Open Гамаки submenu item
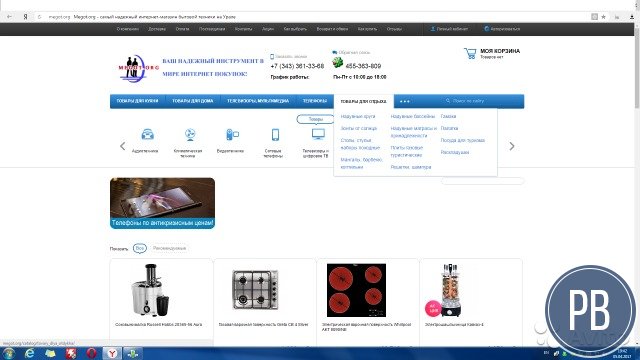This screenshot has height=360, width=640. click(x=448, y=117)
